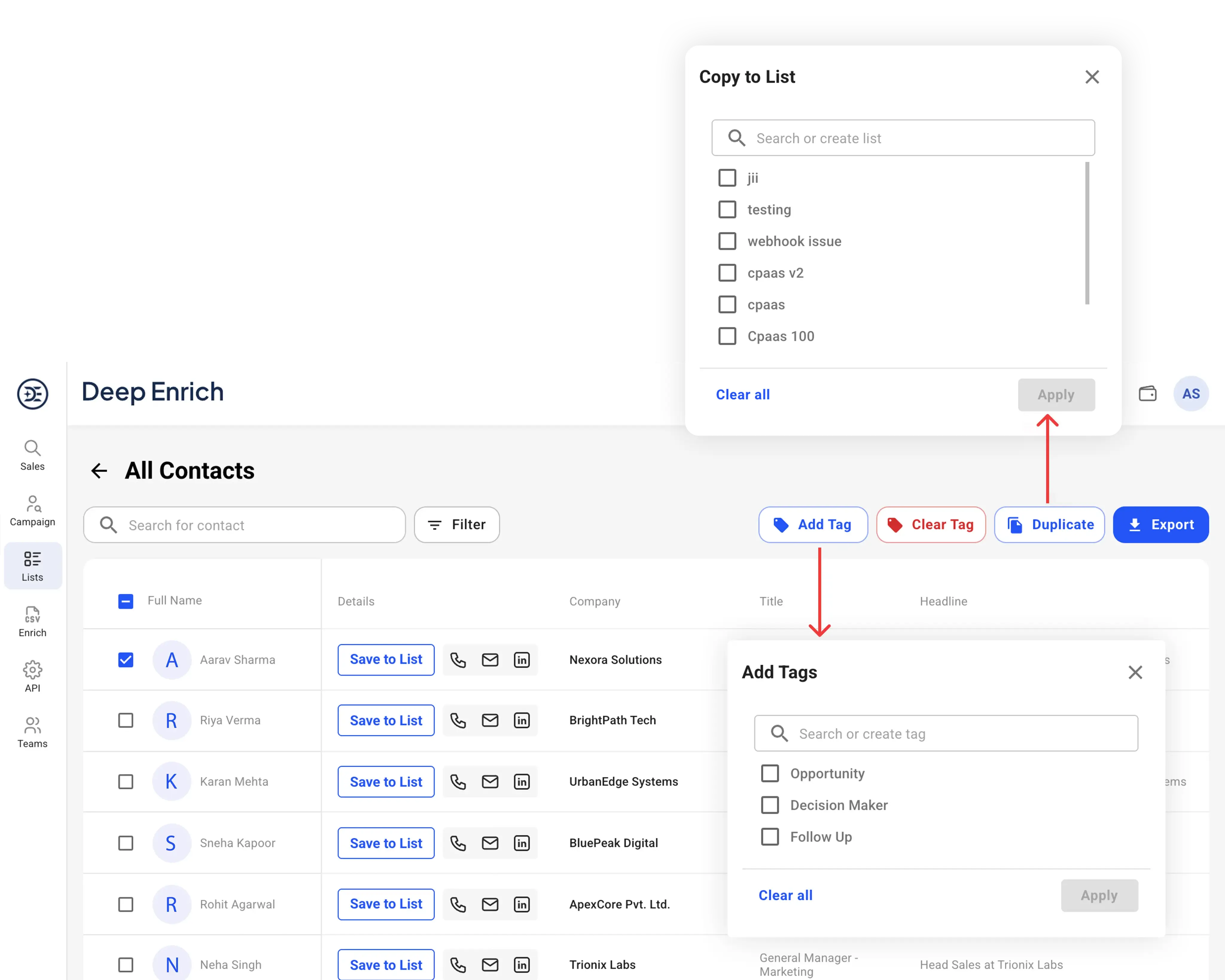Check the Decision Maker tag checkbox
Image resolution: width=1225 pixels, height=980 pixels.
[770, 805]
